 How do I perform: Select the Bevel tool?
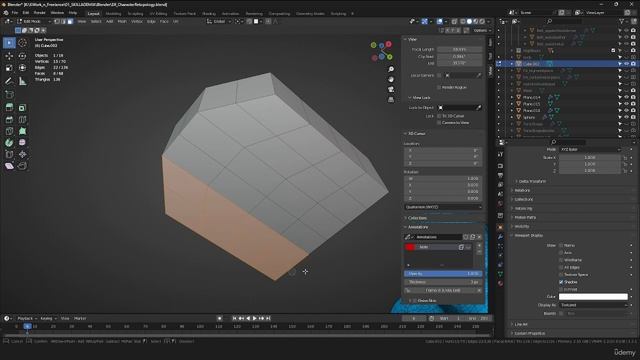9,120
